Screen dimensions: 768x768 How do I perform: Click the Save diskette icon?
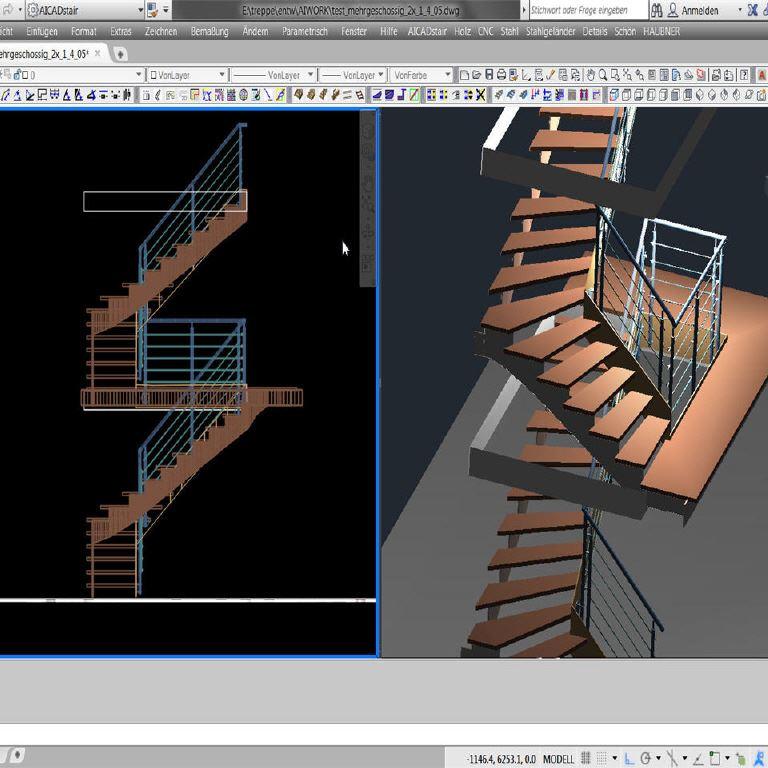tap(488, 75)
